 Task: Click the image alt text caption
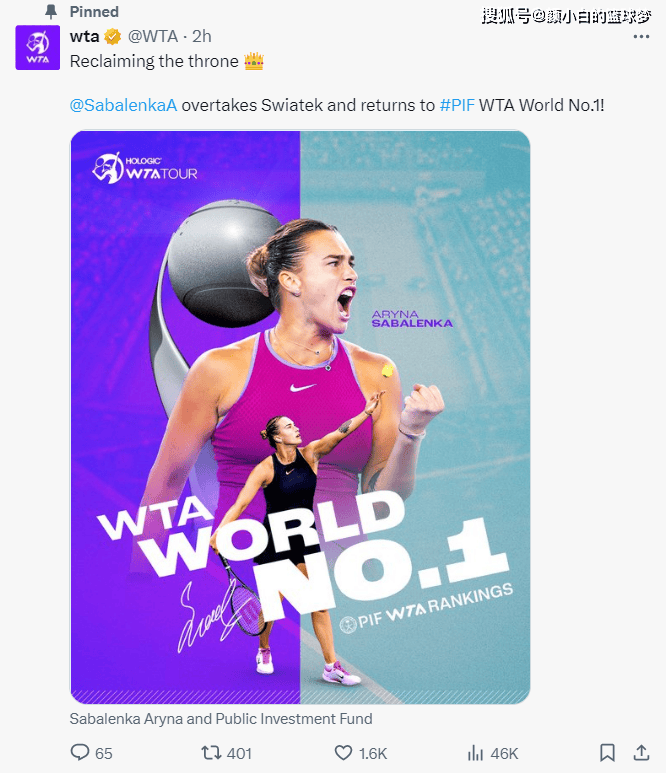pos(221,719)
